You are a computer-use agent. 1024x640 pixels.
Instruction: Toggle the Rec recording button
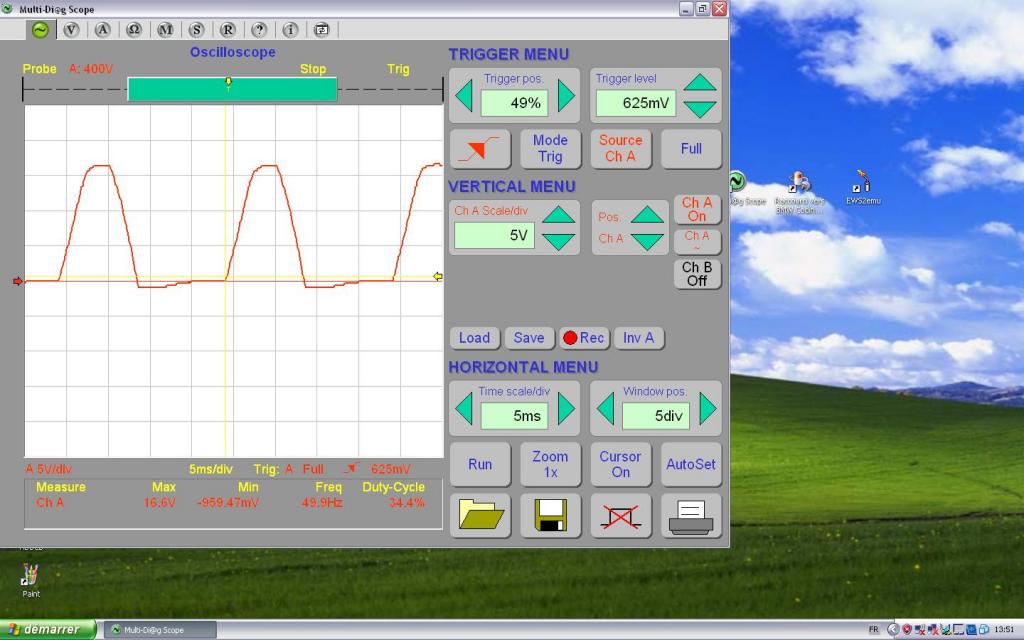point(583,338)
